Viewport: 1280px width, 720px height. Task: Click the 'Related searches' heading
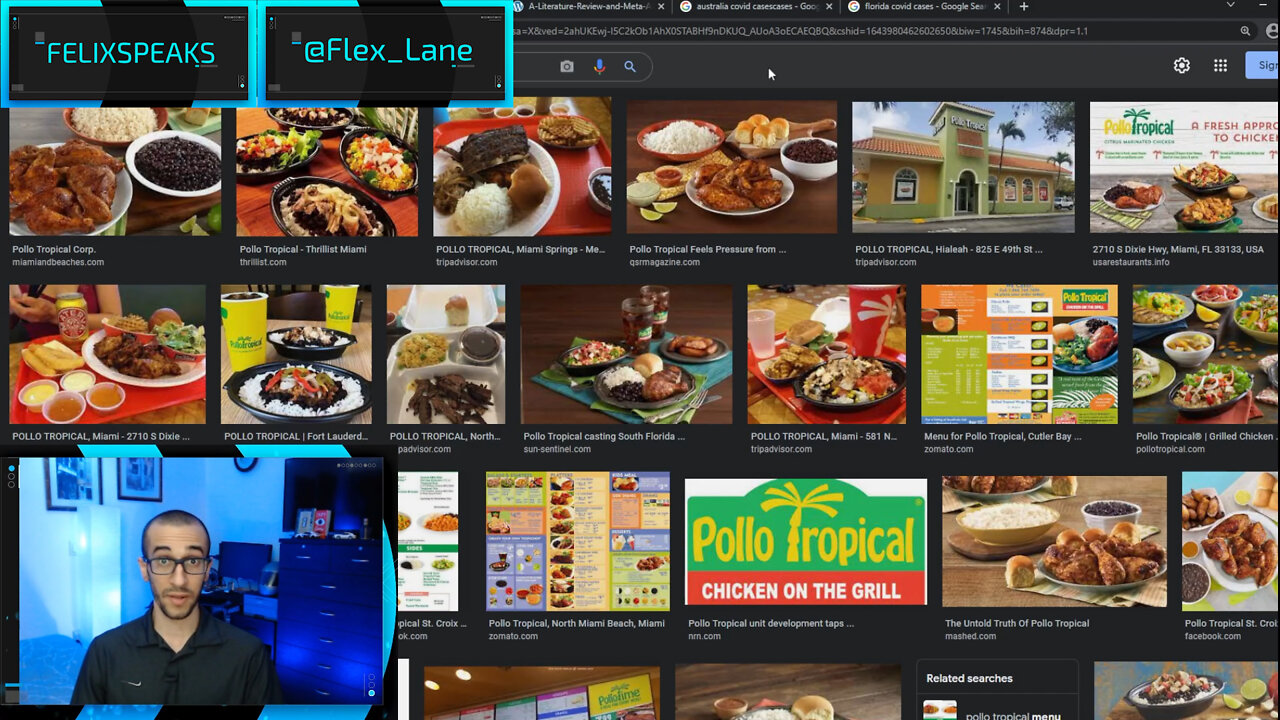tap(969, 678)
